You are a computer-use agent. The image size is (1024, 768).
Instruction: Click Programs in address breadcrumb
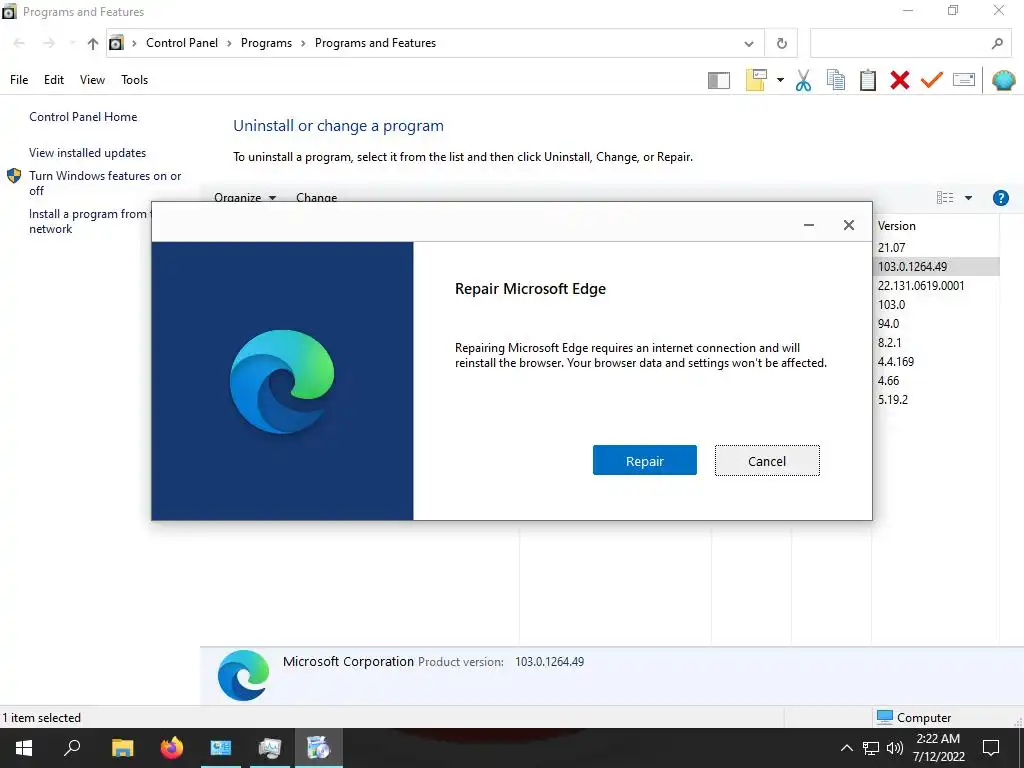coord(266,43)
